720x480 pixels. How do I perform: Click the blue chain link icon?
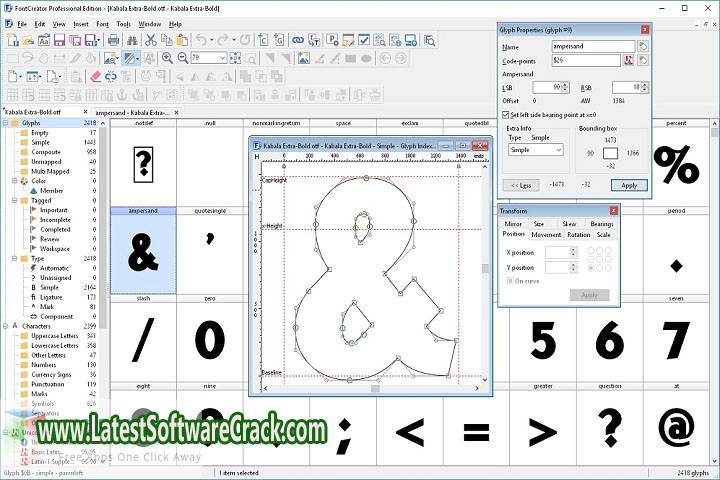298,40
